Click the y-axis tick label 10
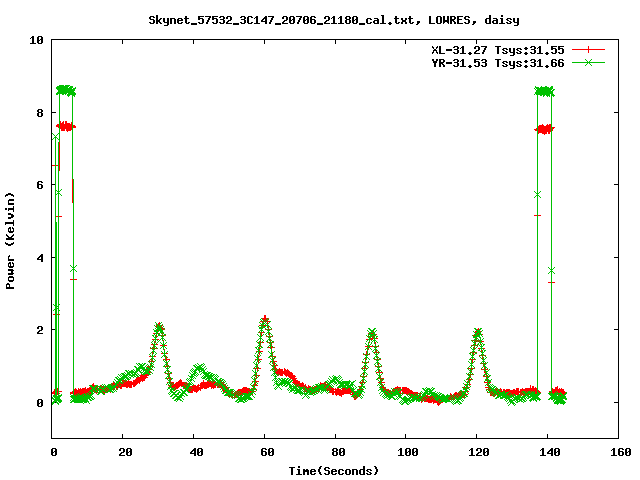This screenshot has width=640, height=480. tap(36, 40)
